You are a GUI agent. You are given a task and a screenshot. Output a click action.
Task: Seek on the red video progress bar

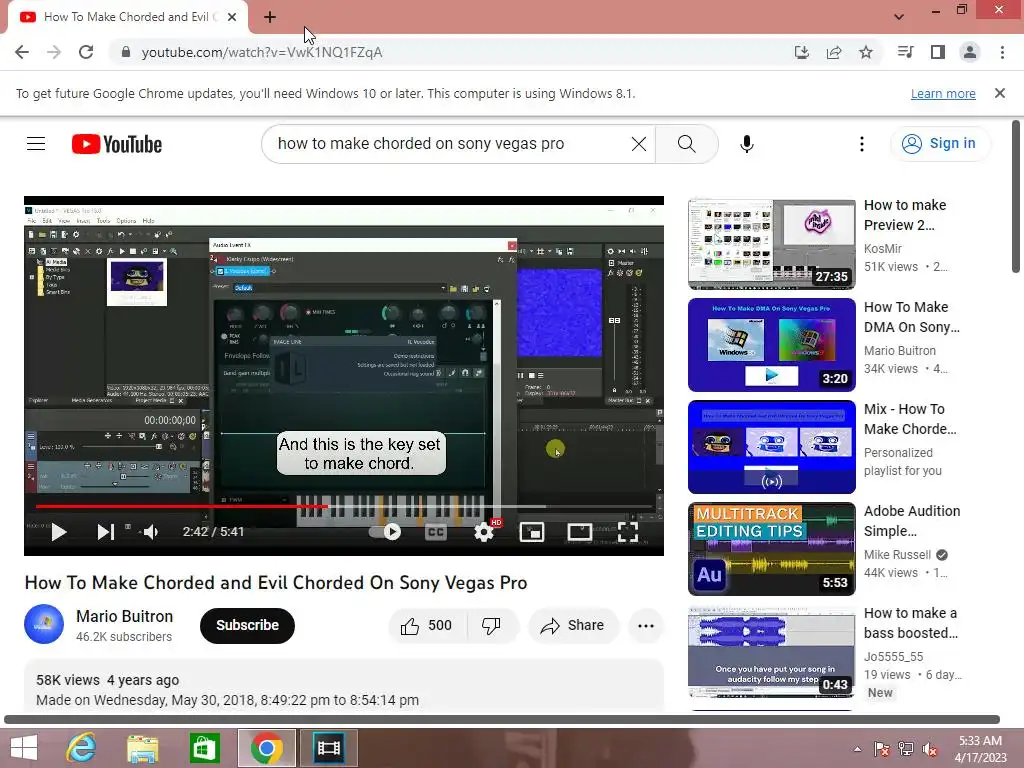[x=345, y=506]
